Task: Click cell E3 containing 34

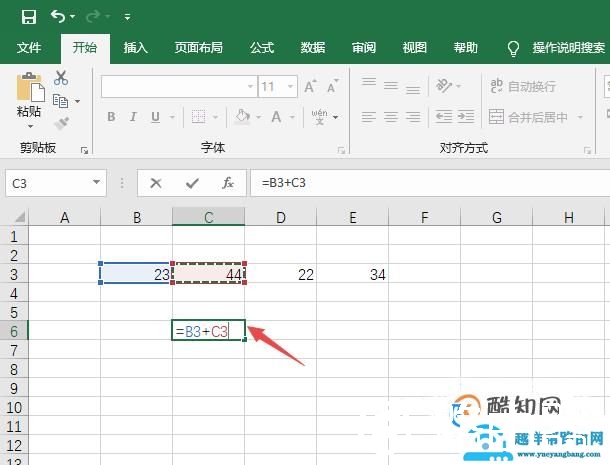Action: click(352, 274)
